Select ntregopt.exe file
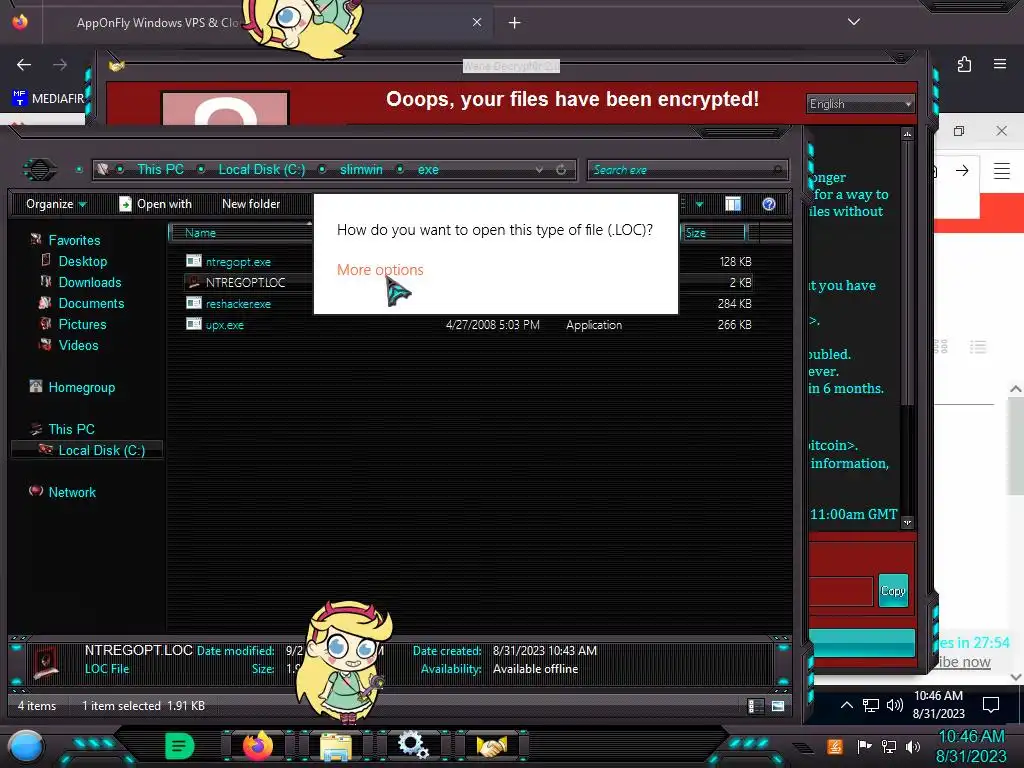The image size is (1024, 768). point(238,262)
